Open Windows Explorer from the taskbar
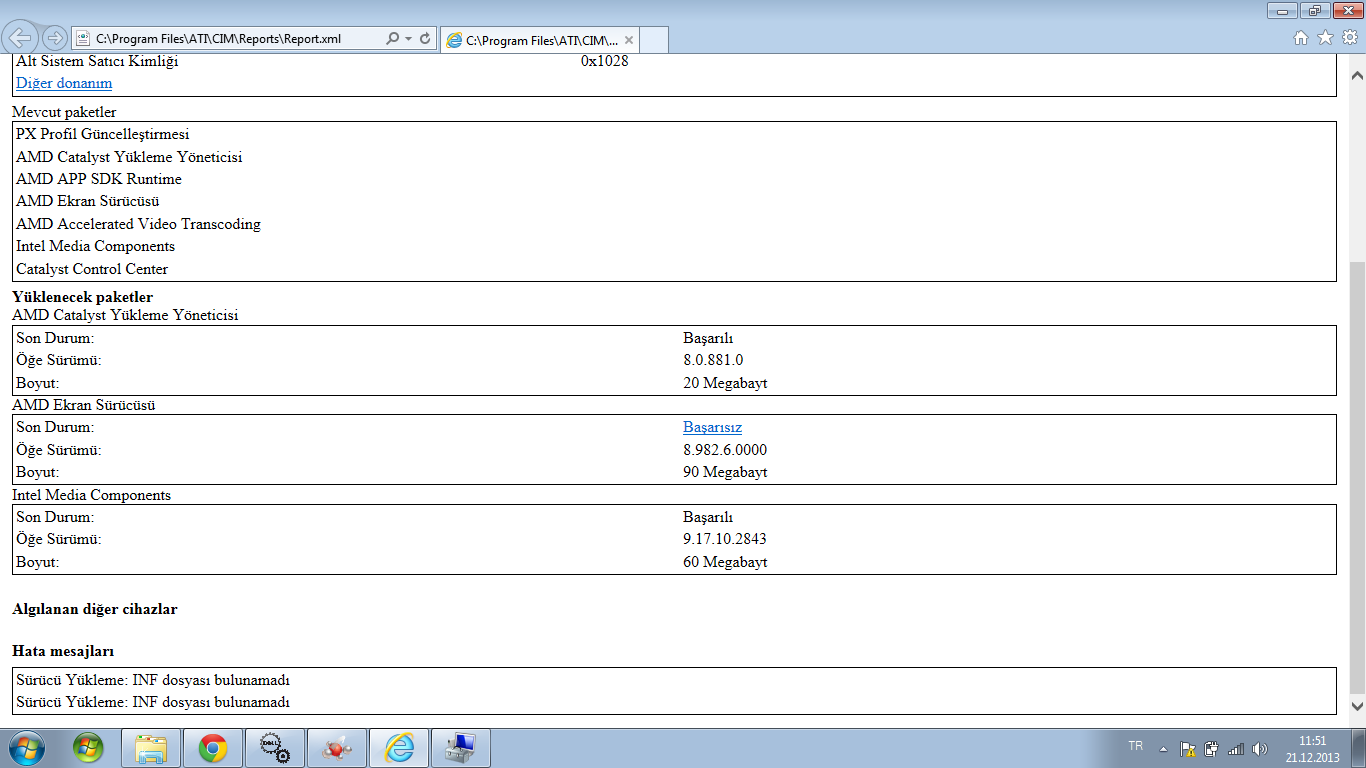The width and height of the screenshot is (1366, 768). pos(151,748)
